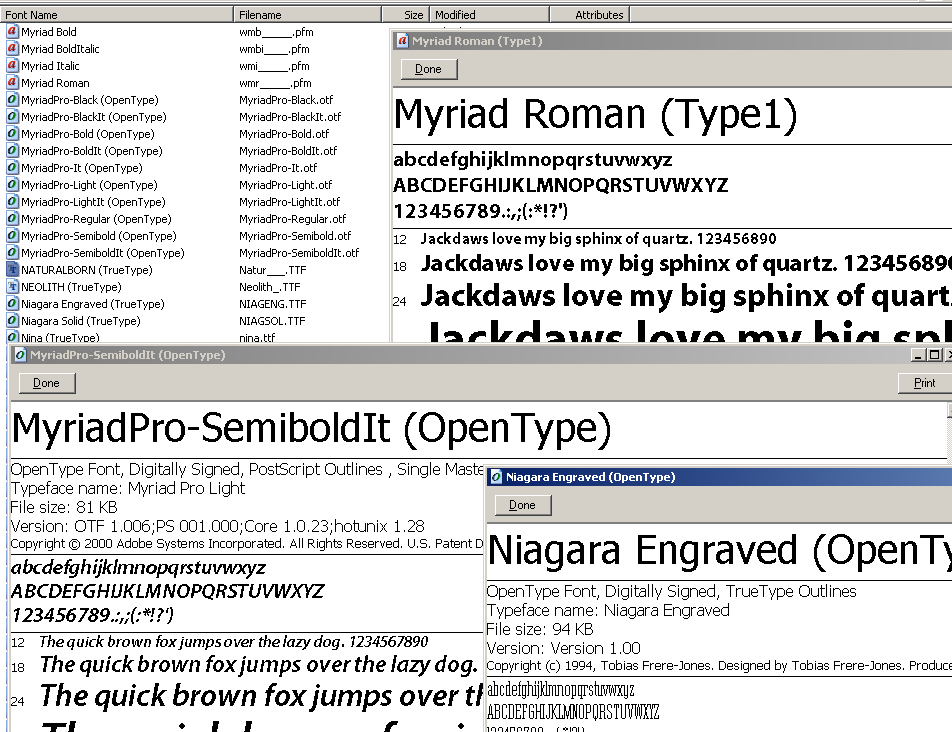The width and height of the screenshot is (952, 732).
Task: Sort list by Filename column header
Action: pyautogui.click(x=307, y=15)
